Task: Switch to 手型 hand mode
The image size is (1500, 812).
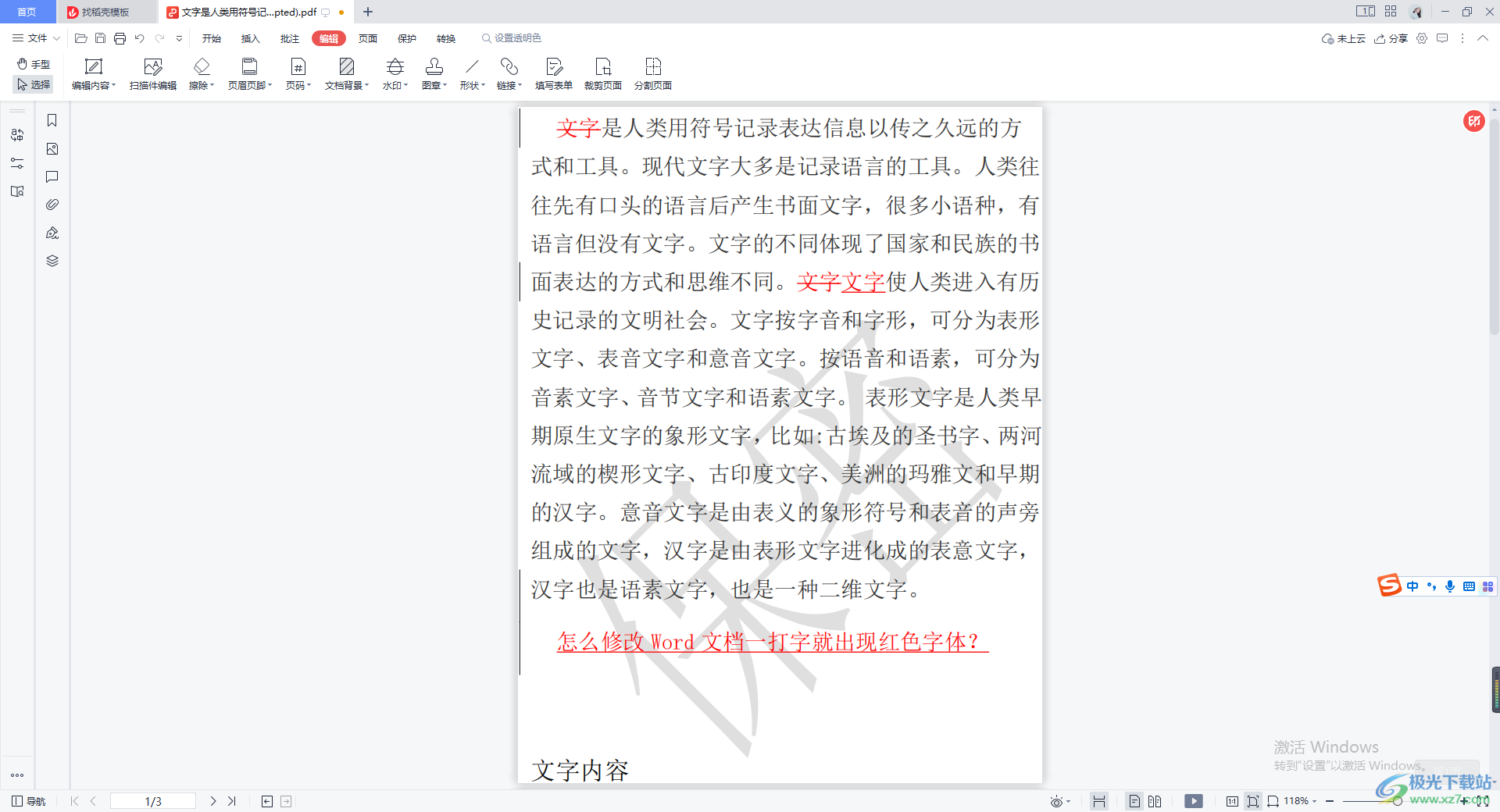Action: 34,64
